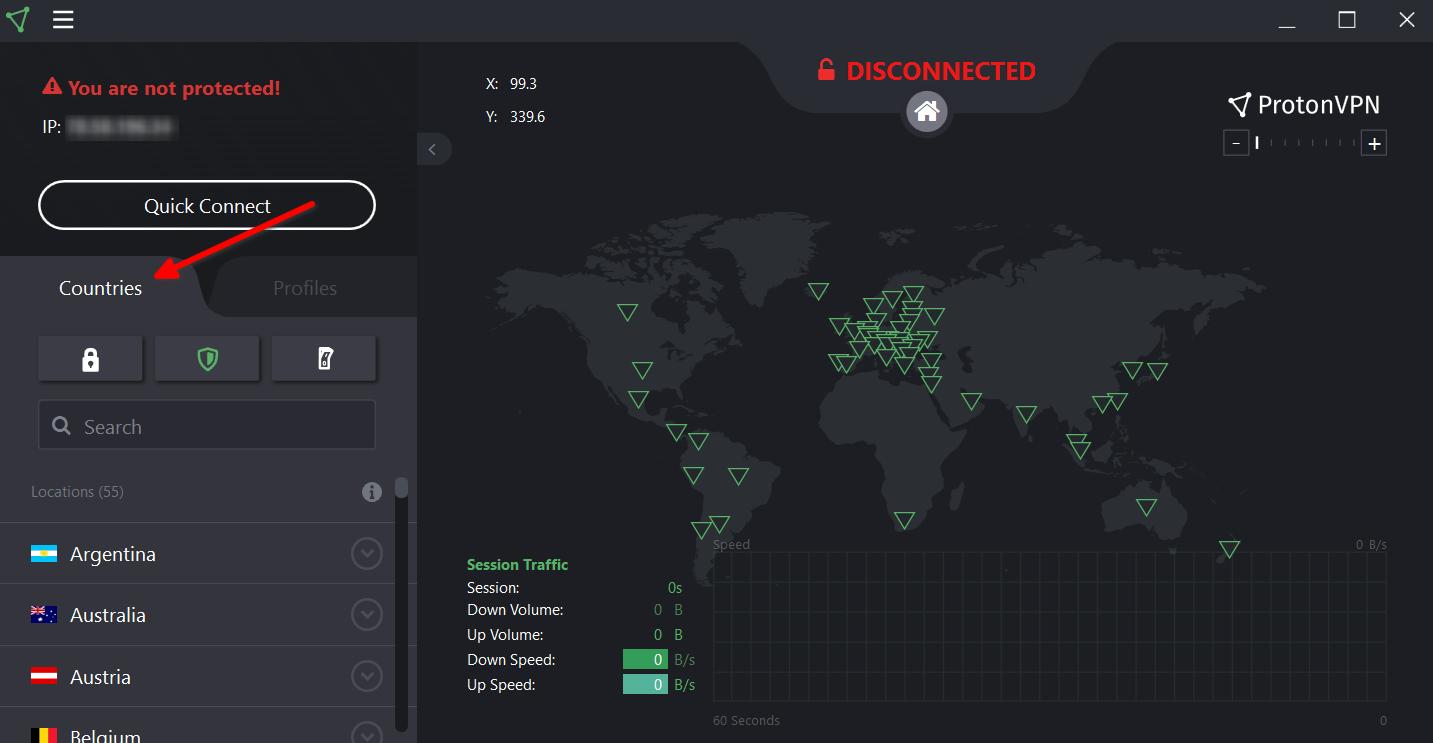Click the Argentina flag icon
Image resolution: width=1433 pixels, height=743 pixels.
click(x=44, y=554)
